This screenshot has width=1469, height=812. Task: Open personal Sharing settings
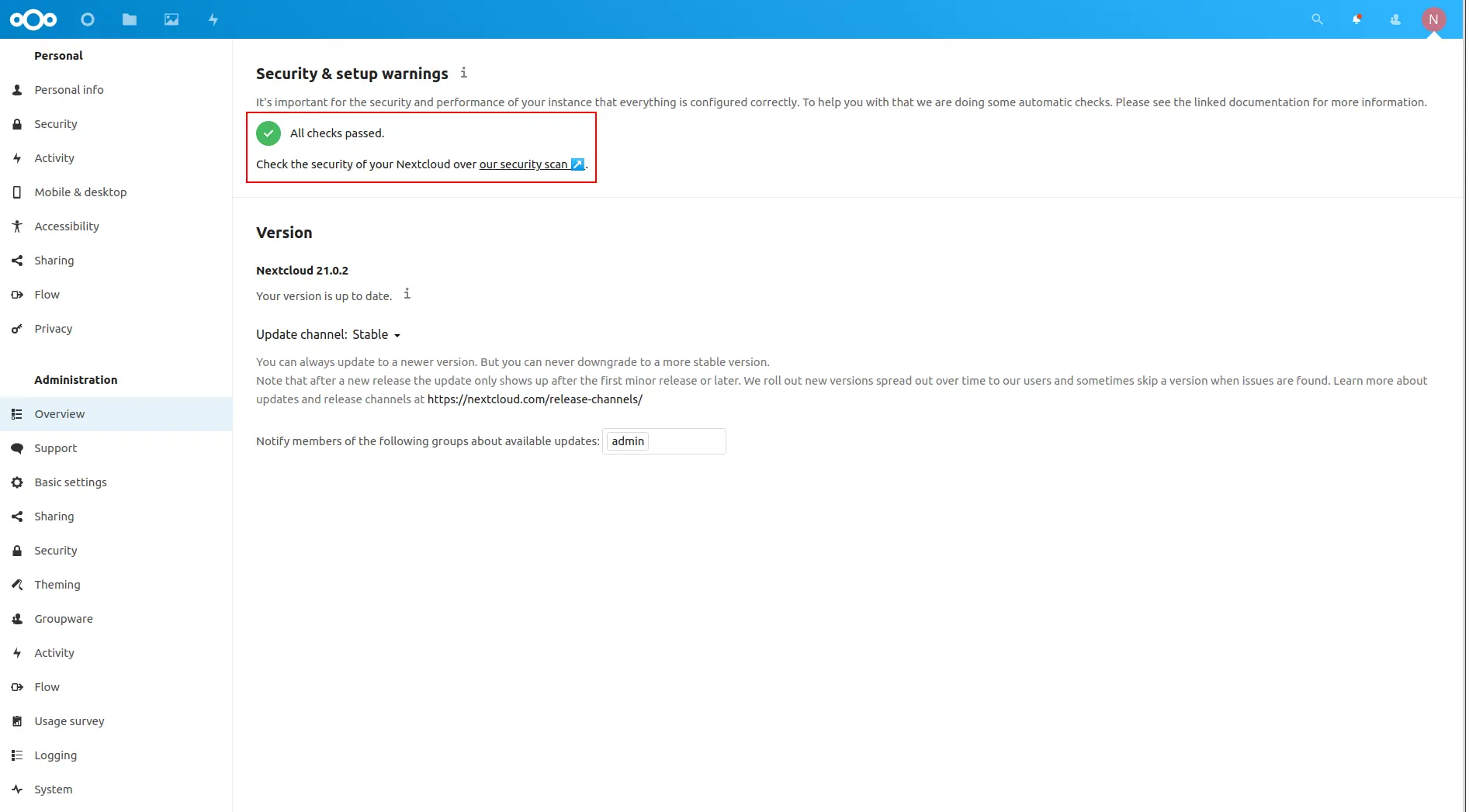pos(116,261)
